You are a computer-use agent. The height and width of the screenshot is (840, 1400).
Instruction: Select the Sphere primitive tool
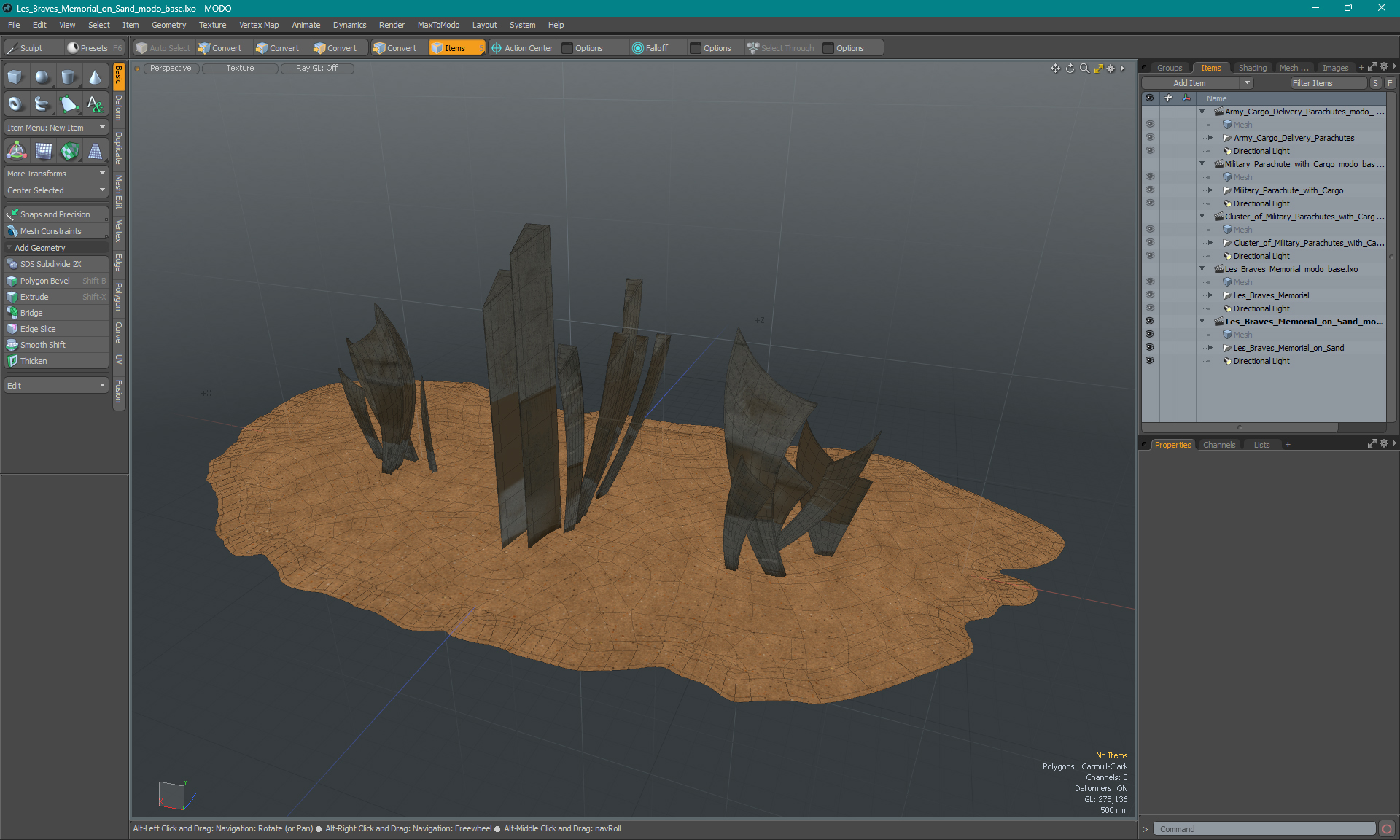coord(42,77)
